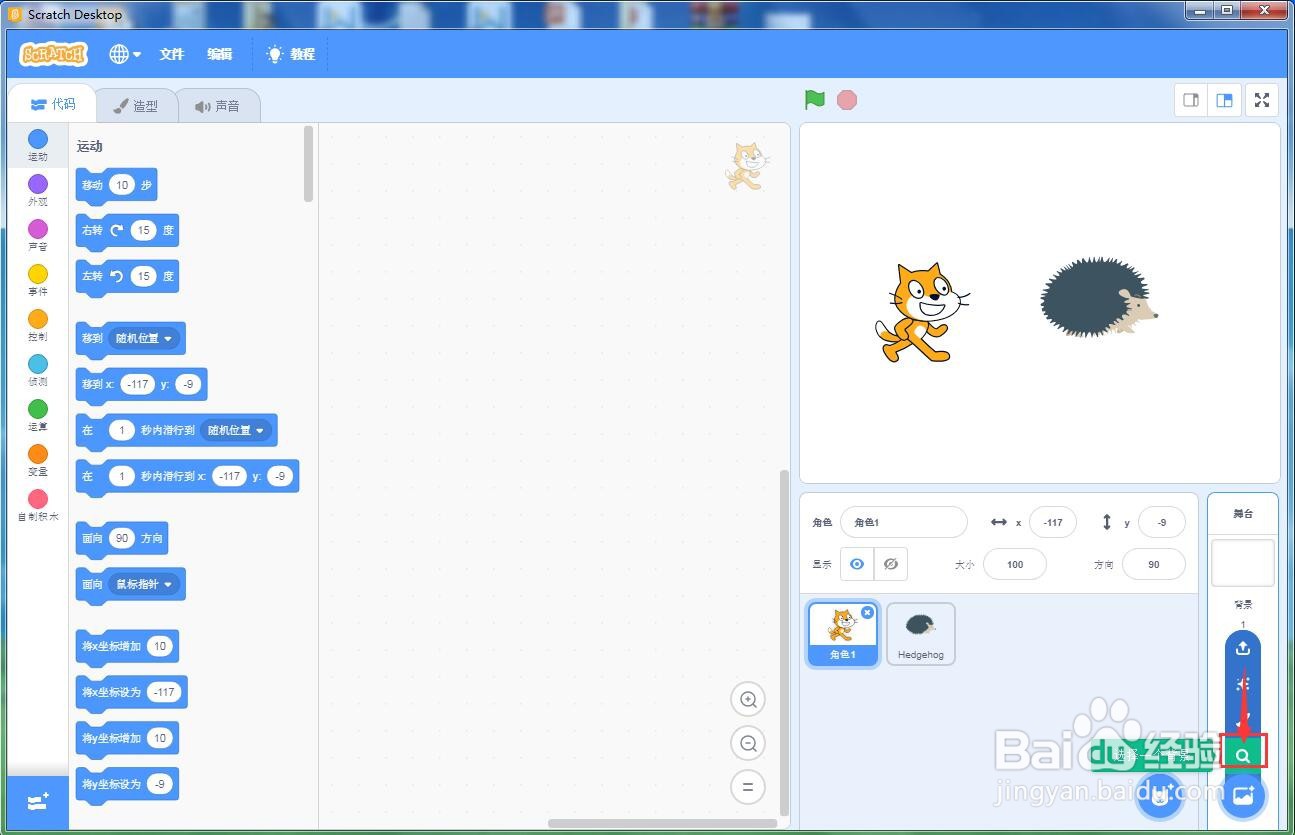Select the 运动 motion category
Viewport: 1295px width, 835px height.
38,145
